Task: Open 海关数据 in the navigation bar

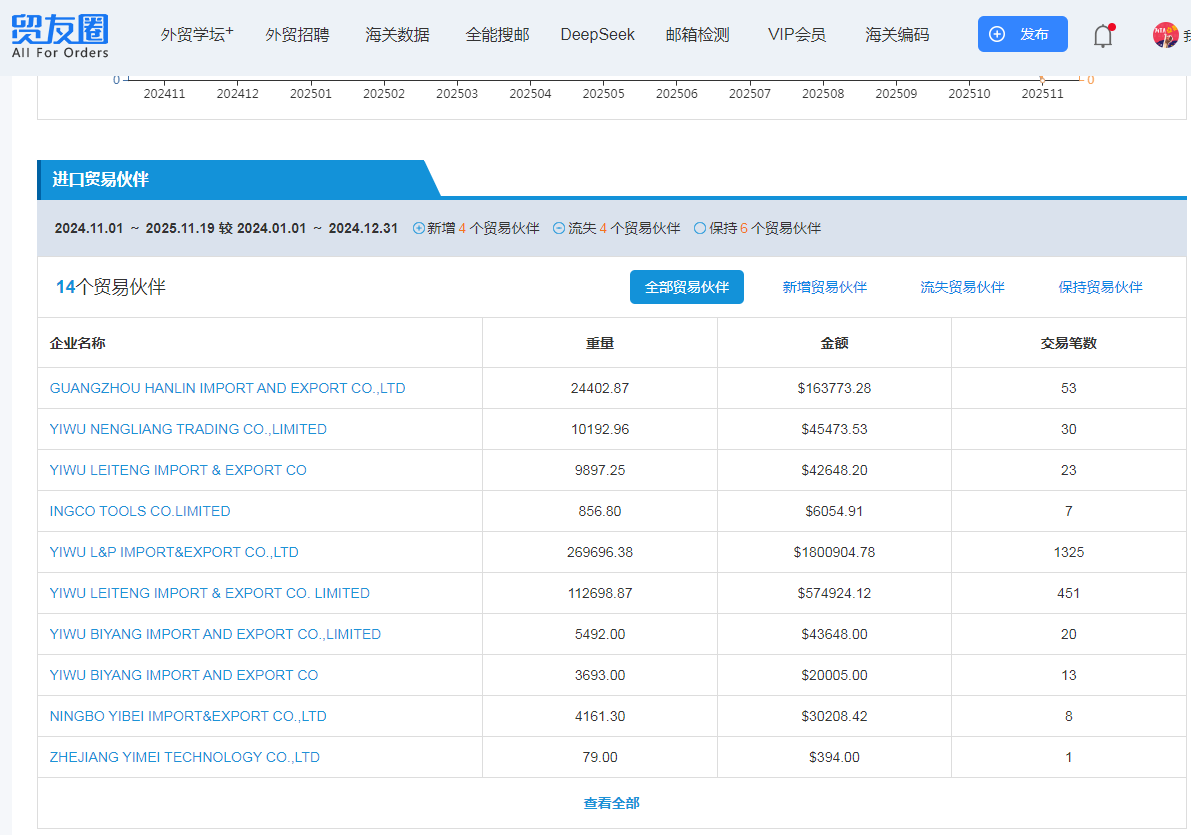Action: point(397,35)
